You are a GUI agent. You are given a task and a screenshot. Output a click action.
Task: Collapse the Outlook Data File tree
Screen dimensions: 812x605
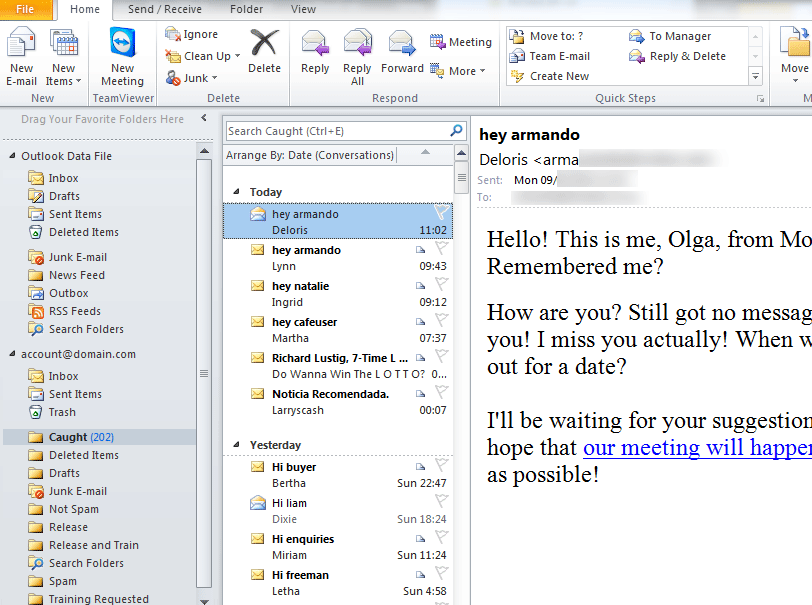(x=12, y=155)
